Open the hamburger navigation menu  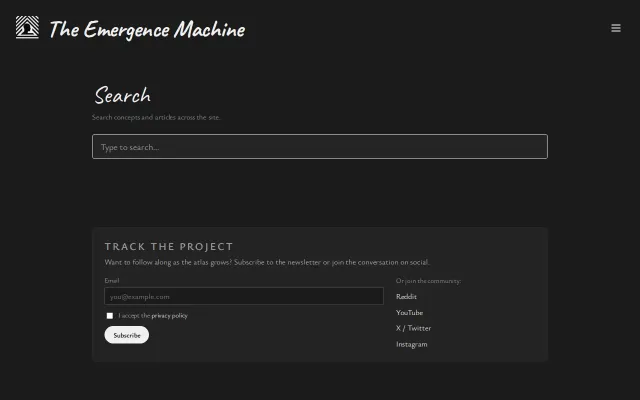point(616,28)
